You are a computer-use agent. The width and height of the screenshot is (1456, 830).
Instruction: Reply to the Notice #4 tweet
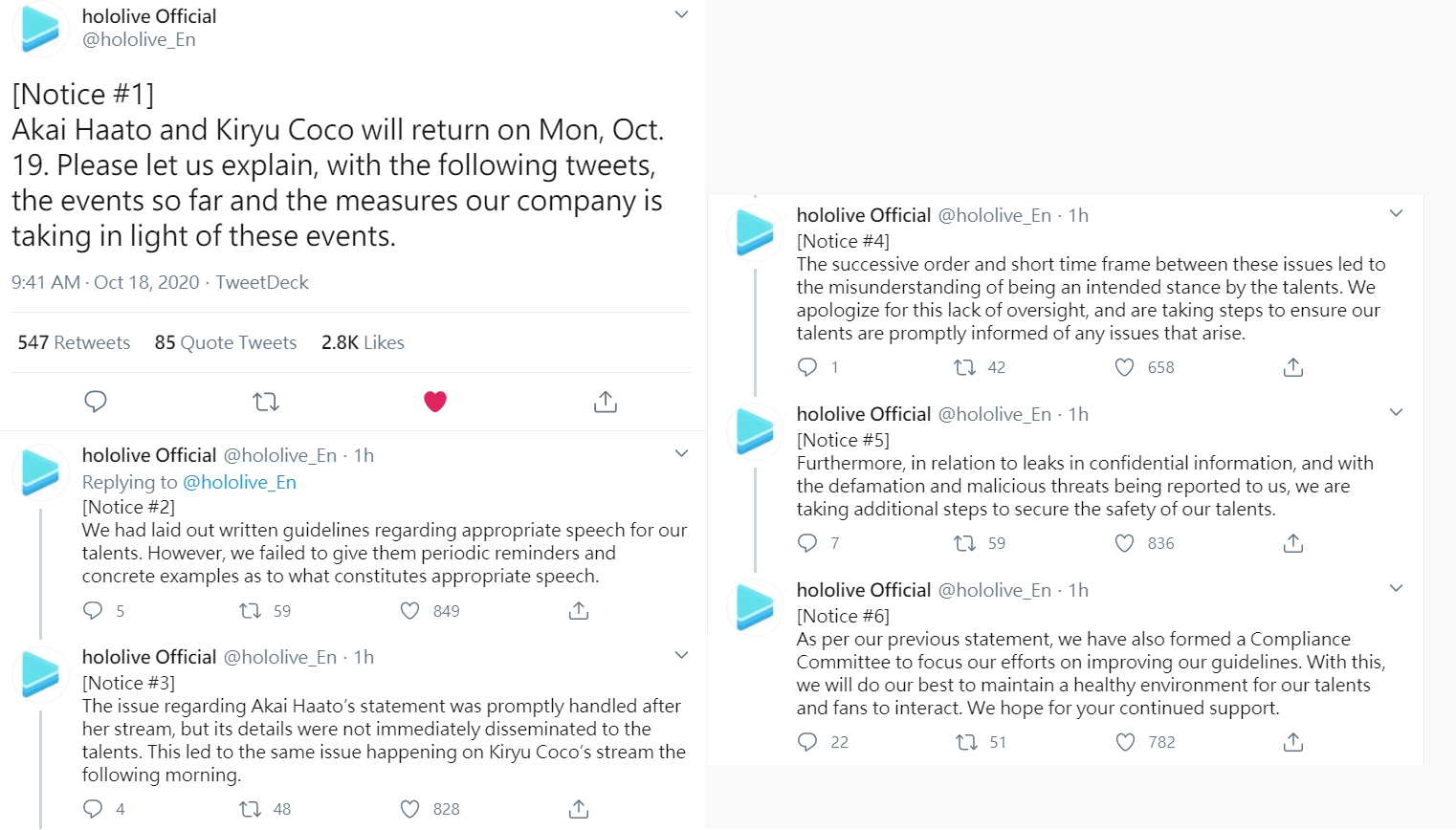[807, 367]
